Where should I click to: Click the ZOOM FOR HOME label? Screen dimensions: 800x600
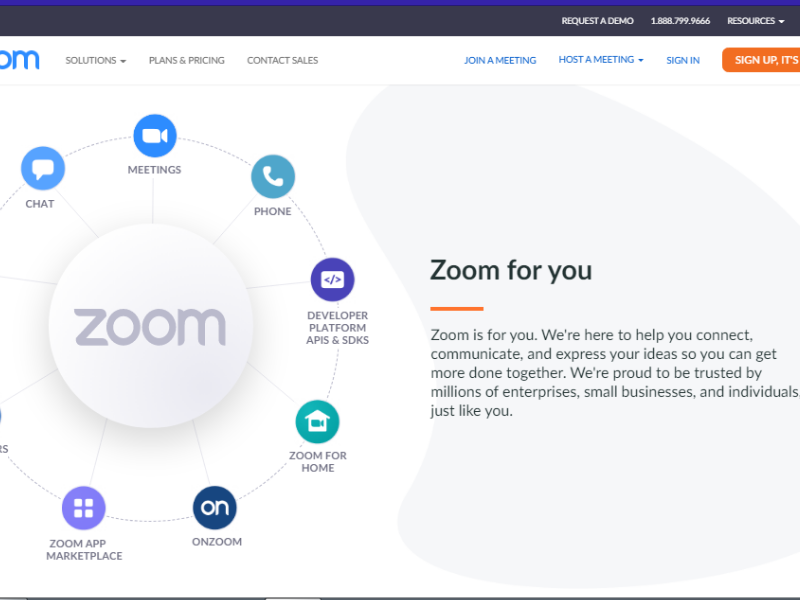pyautogui.click(x=318, y=462)
